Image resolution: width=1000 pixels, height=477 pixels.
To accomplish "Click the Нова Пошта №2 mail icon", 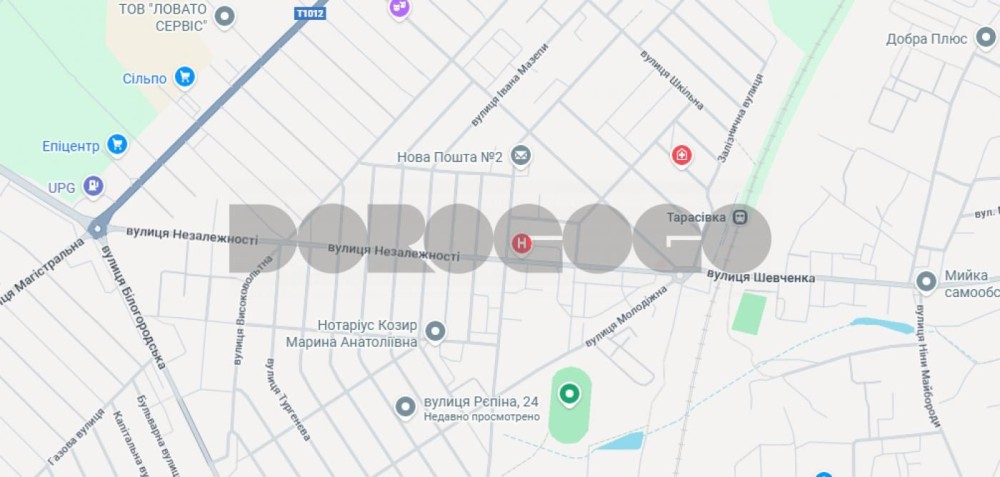I will (x=521, y=156).
